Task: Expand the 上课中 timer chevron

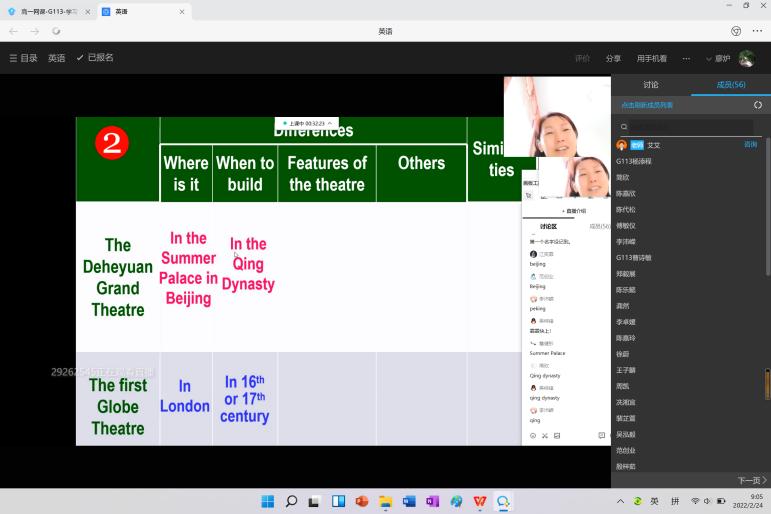Action: click(x=330, y=123)
